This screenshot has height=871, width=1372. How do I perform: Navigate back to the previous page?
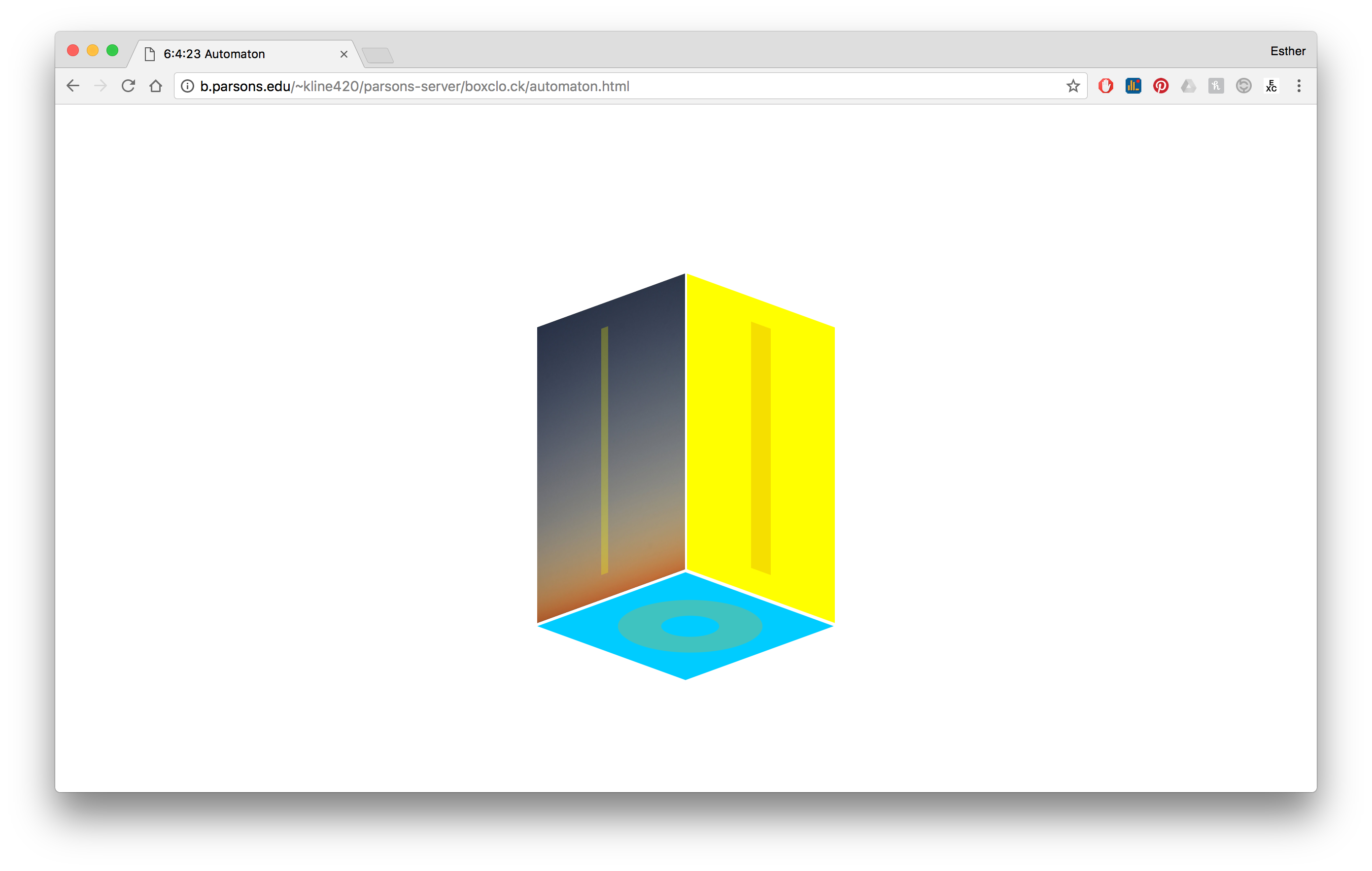(73, 86)
